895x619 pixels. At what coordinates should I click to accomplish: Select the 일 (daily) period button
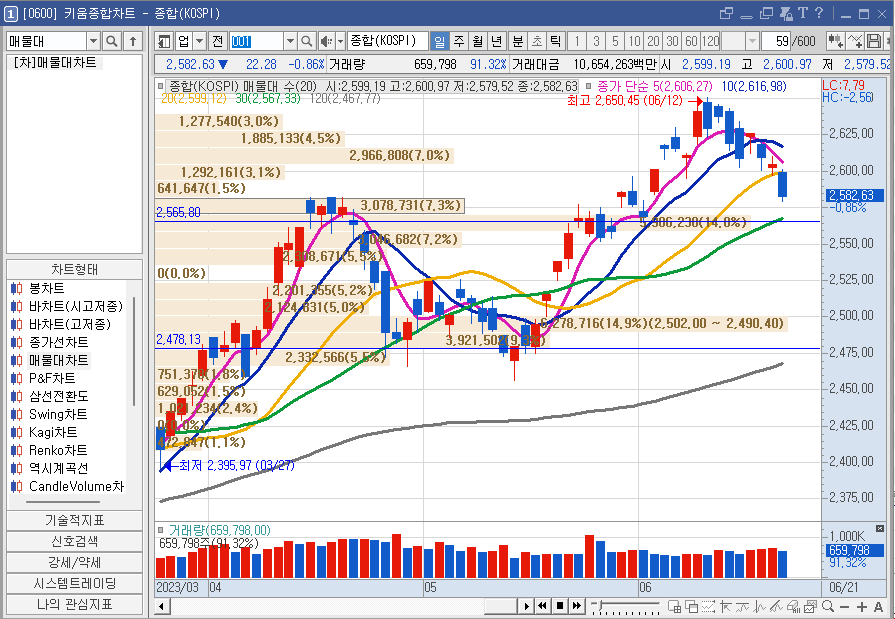pos(440,41)
